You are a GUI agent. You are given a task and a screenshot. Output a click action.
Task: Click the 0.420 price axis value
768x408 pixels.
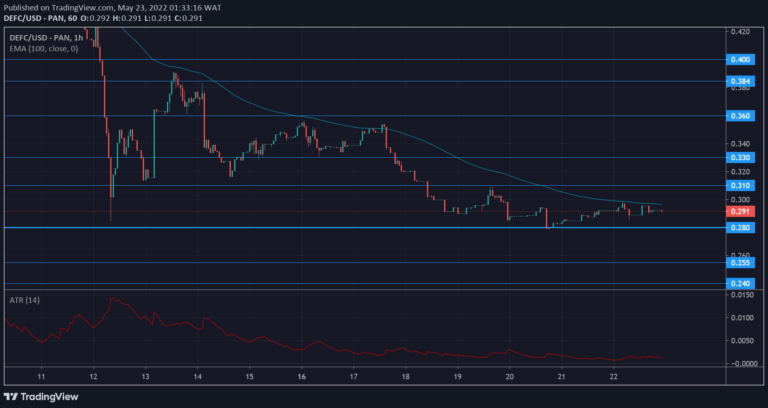(740, 32)
